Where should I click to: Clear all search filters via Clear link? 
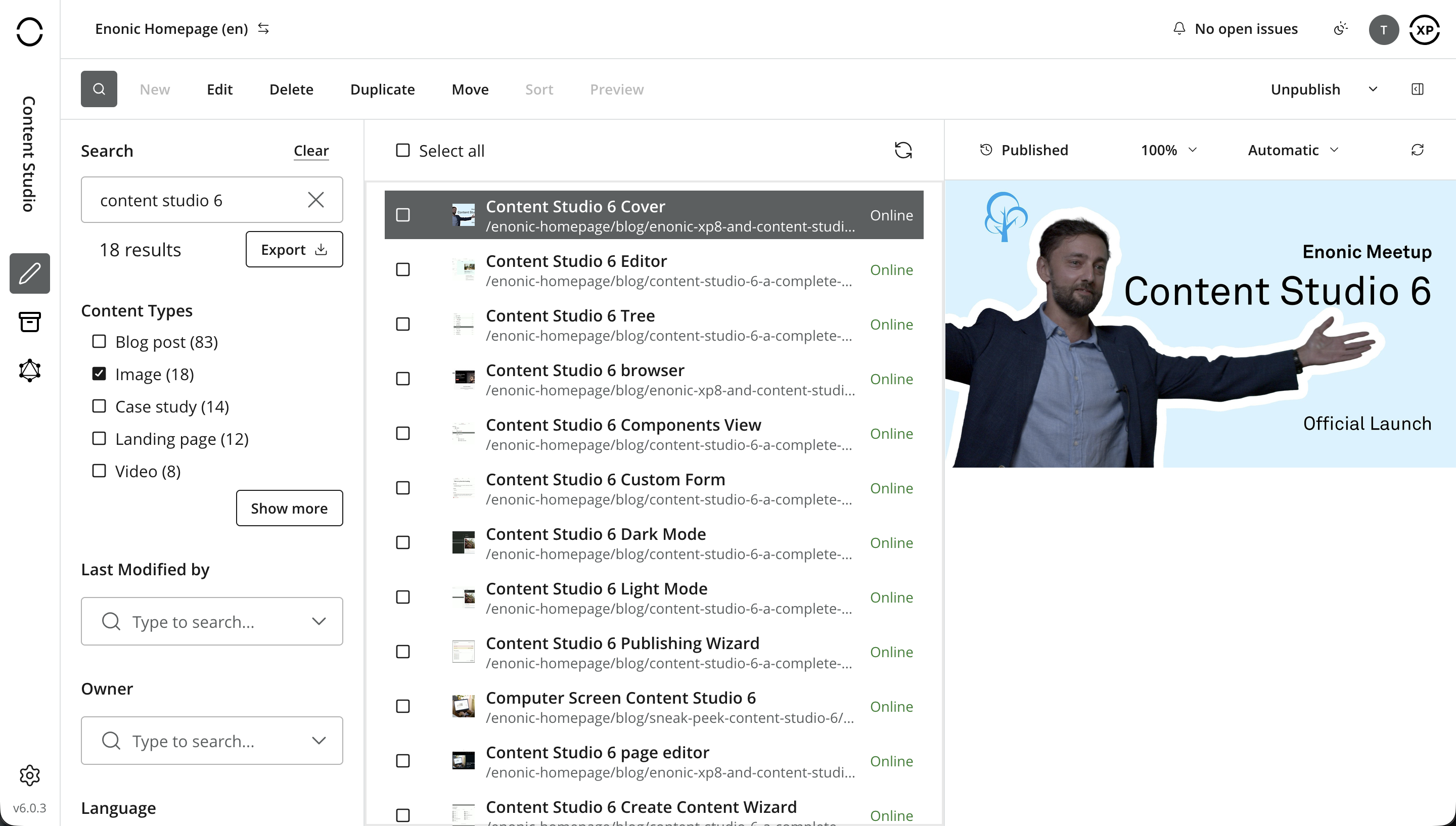pos(311,151)
